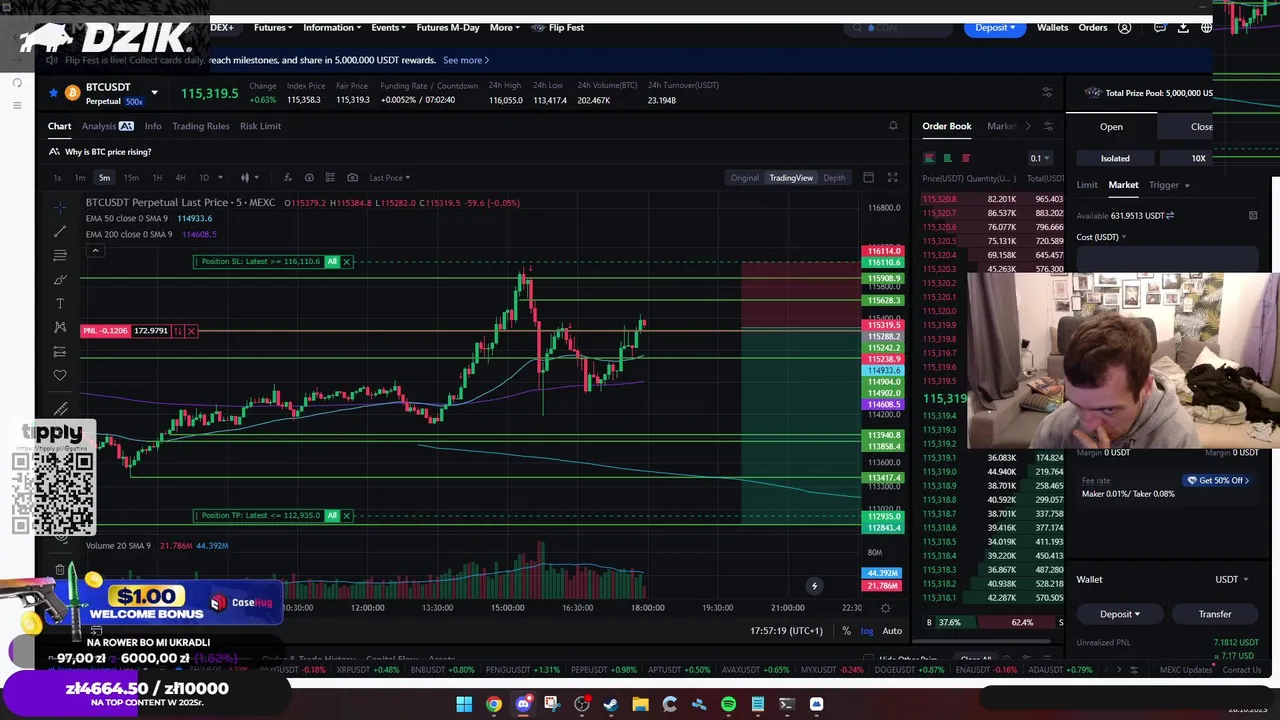1280x720 pixels.
Task: Select the Open position tab
Action: tap(1111, 127)
